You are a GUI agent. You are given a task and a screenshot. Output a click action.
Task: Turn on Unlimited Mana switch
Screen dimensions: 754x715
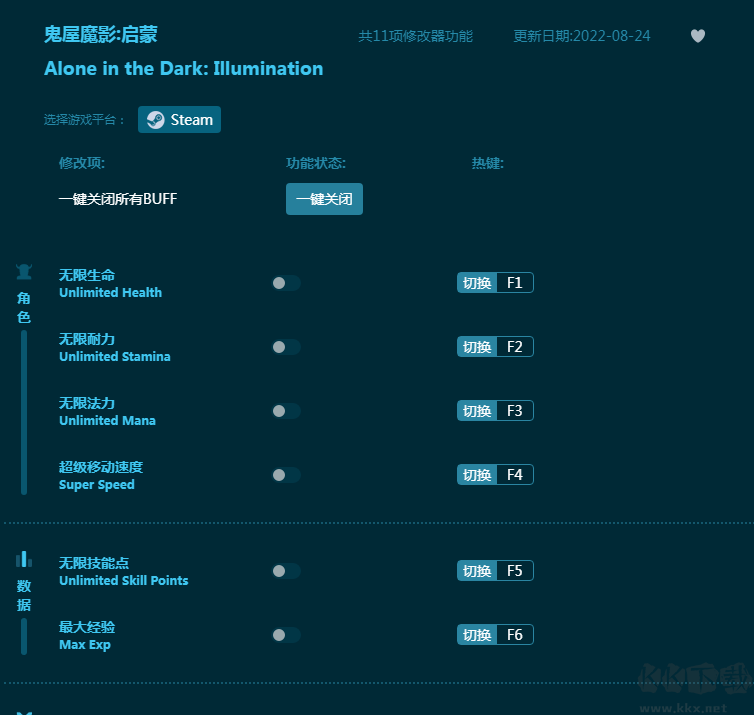coord(285,411)
